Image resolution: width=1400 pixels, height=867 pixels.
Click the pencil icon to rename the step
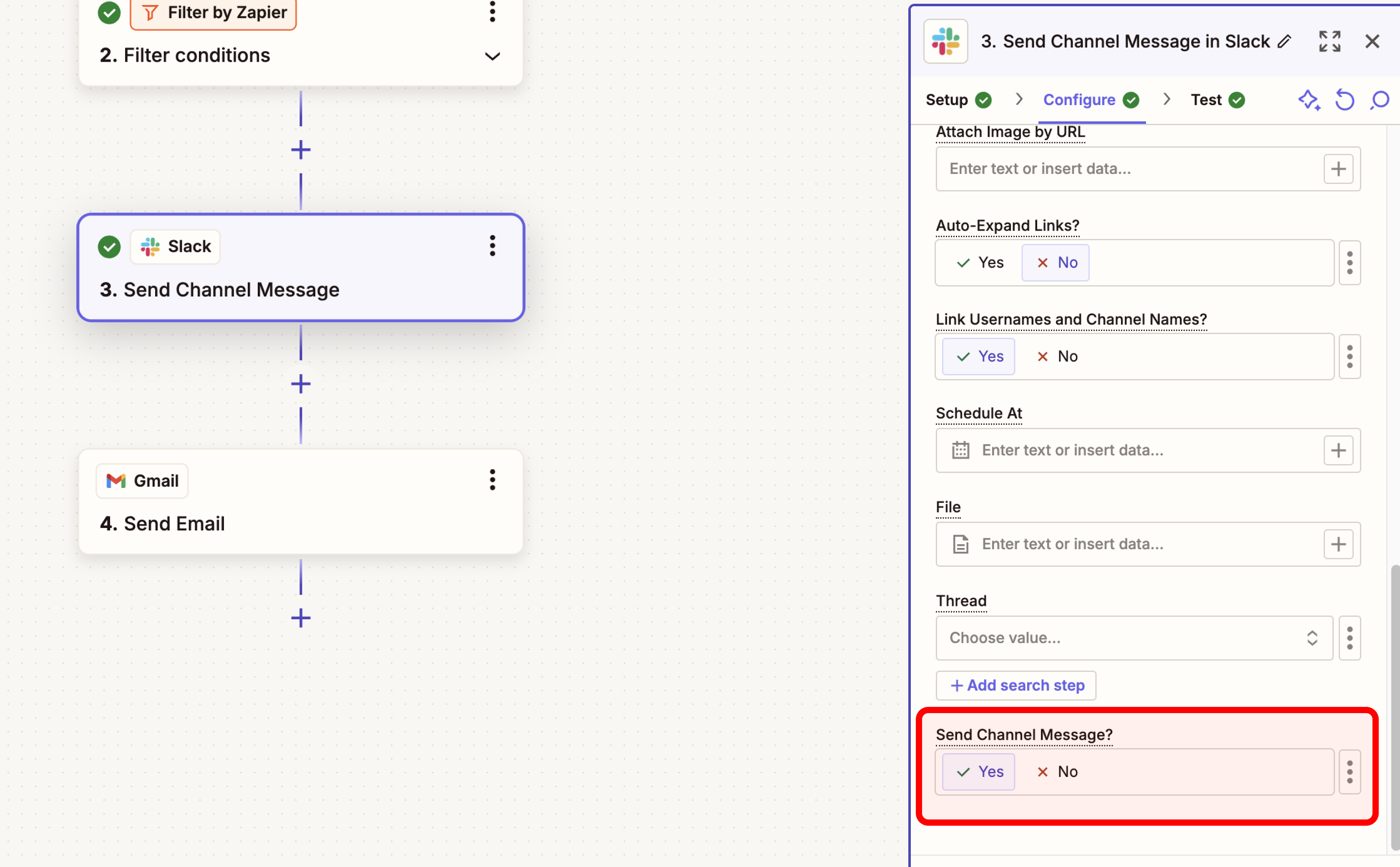(x=1284, y=41)
